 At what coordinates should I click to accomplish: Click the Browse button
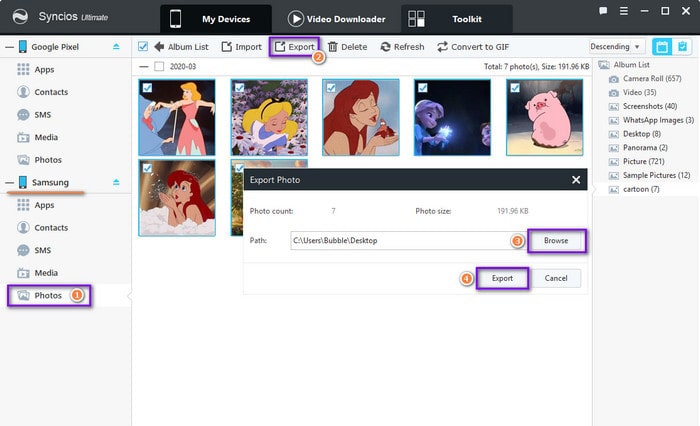pyautogui.click(x=556, y=241)
